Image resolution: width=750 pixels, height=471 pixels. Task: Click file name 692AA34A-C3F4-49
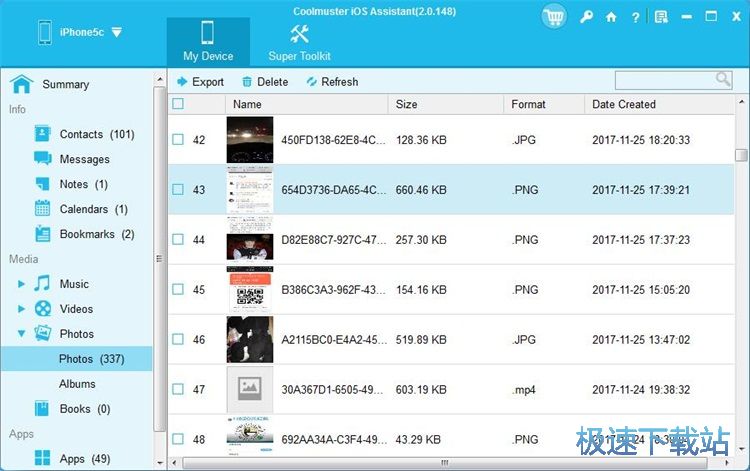tap(333, 439)
